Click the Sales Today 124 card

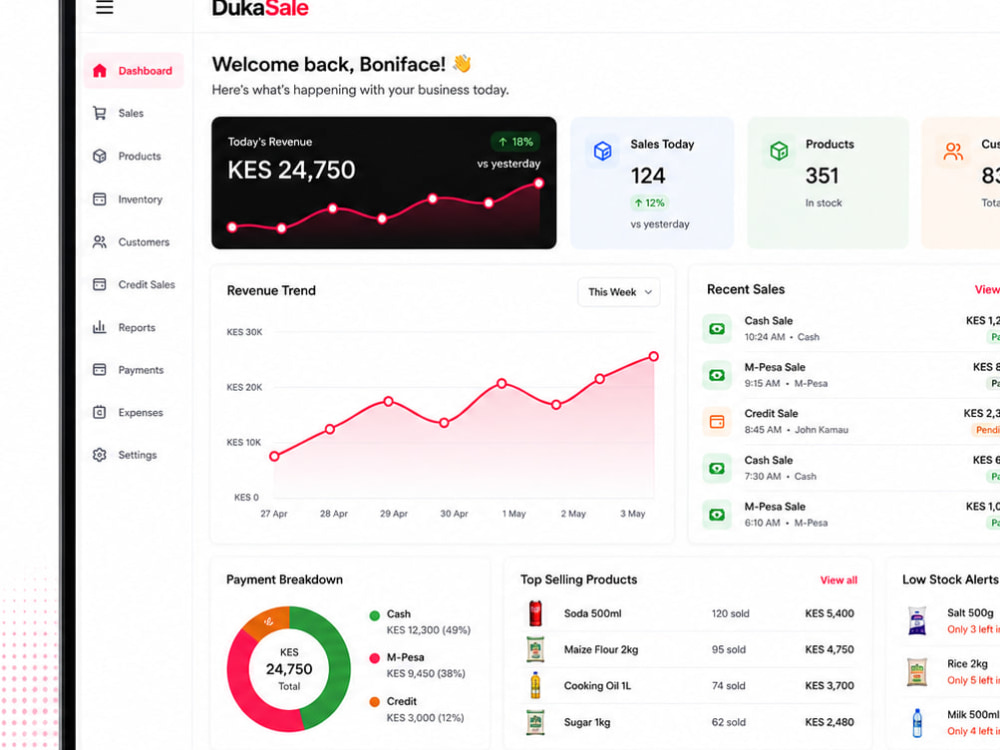pyautogui.click(x=652, y=182)
